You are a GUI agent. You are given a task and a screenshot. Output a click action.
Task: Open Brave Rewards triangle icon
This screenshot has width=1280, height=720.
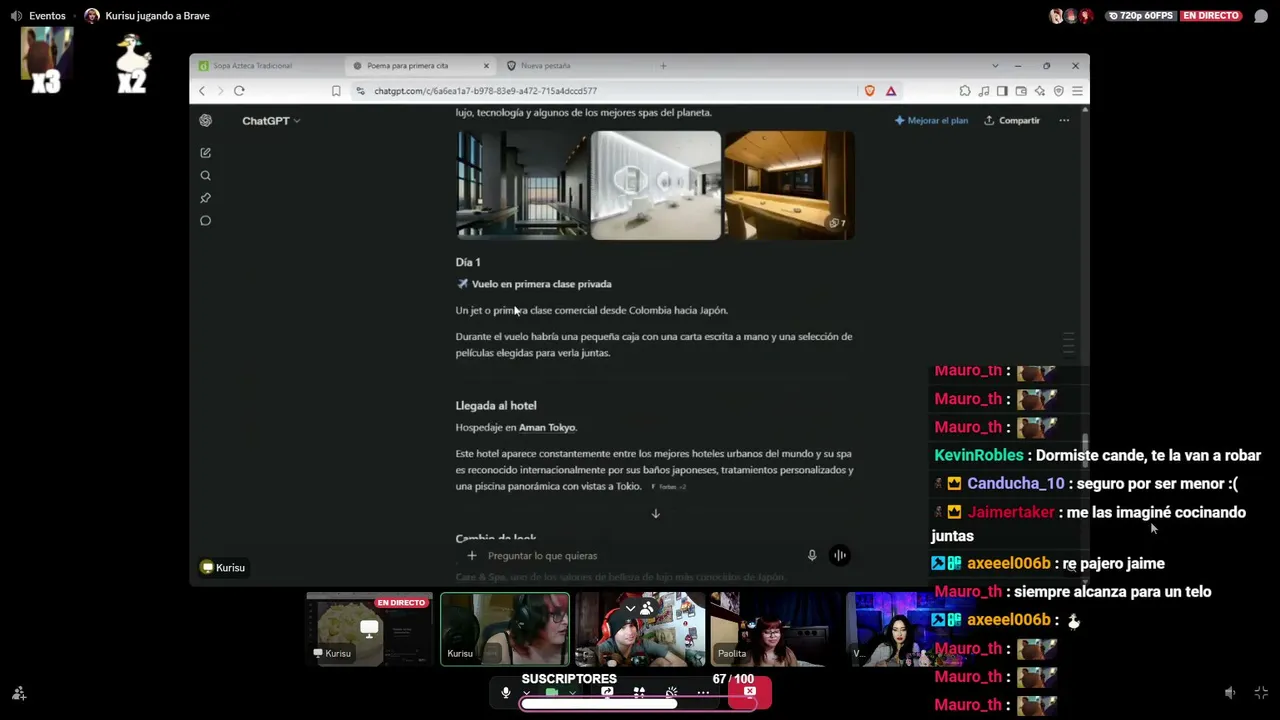890,91
